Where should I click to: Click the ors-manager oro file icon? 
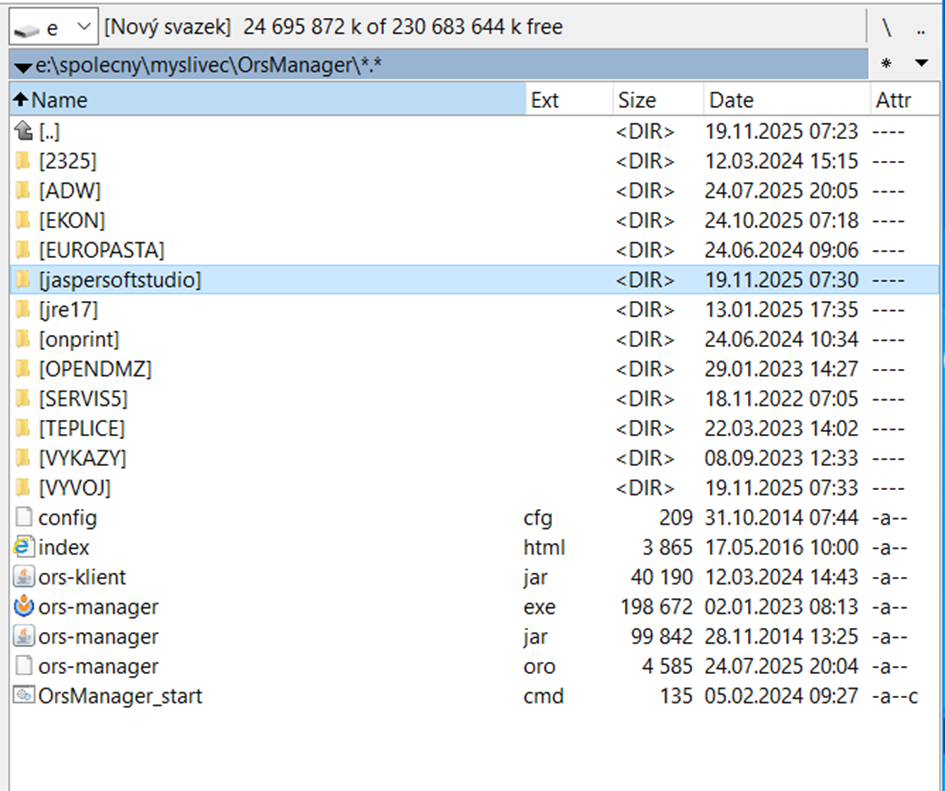[24, 666]
